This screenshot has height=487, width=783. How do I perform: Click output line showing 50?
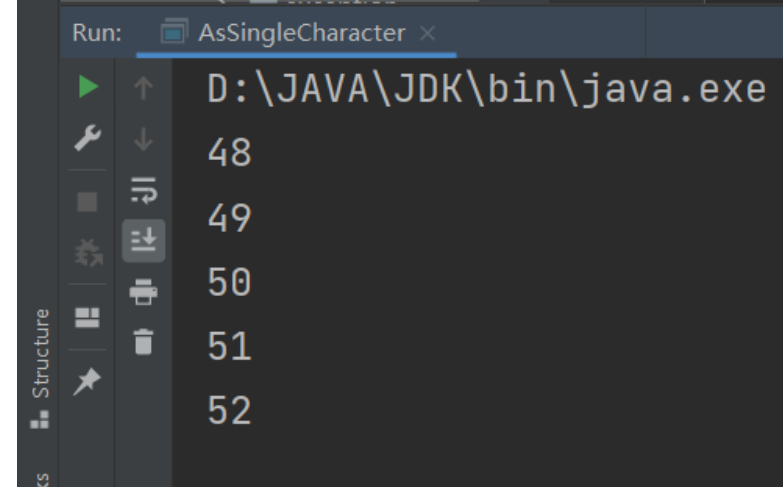coord(230,283)
